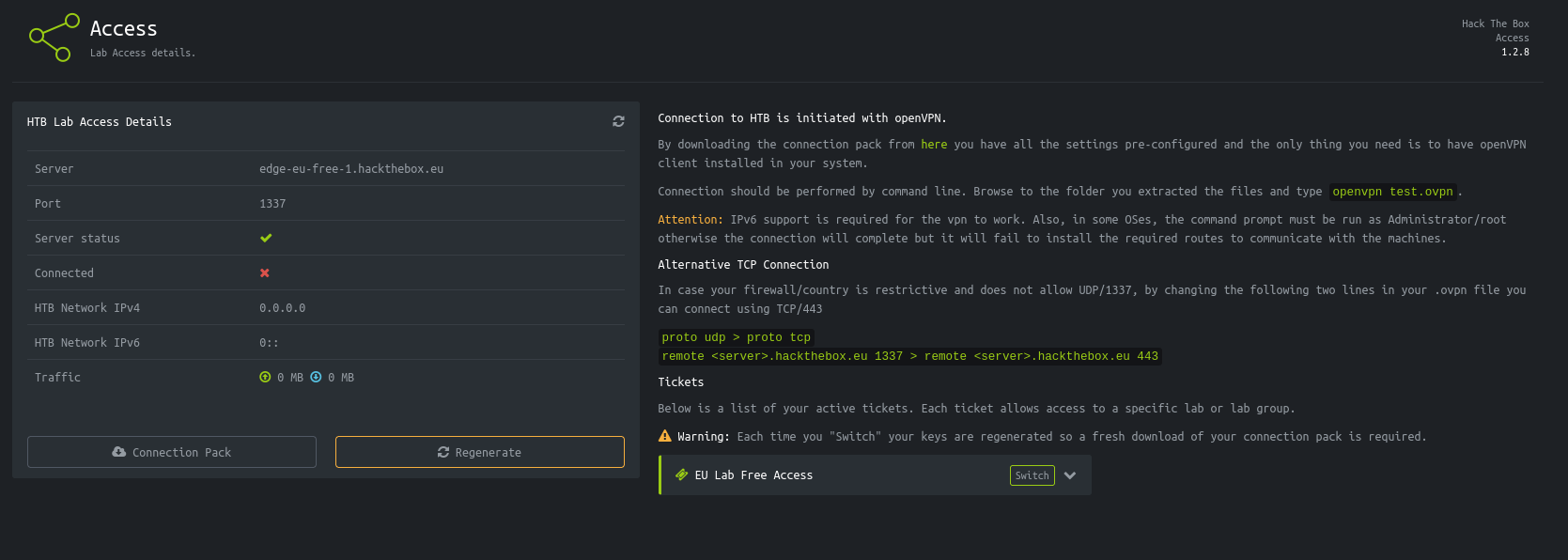The width and height of the screenshot is (1568, 560).
Task: Click the 'Connection to HTB is initiated' heading
Action: coord(802,118)
